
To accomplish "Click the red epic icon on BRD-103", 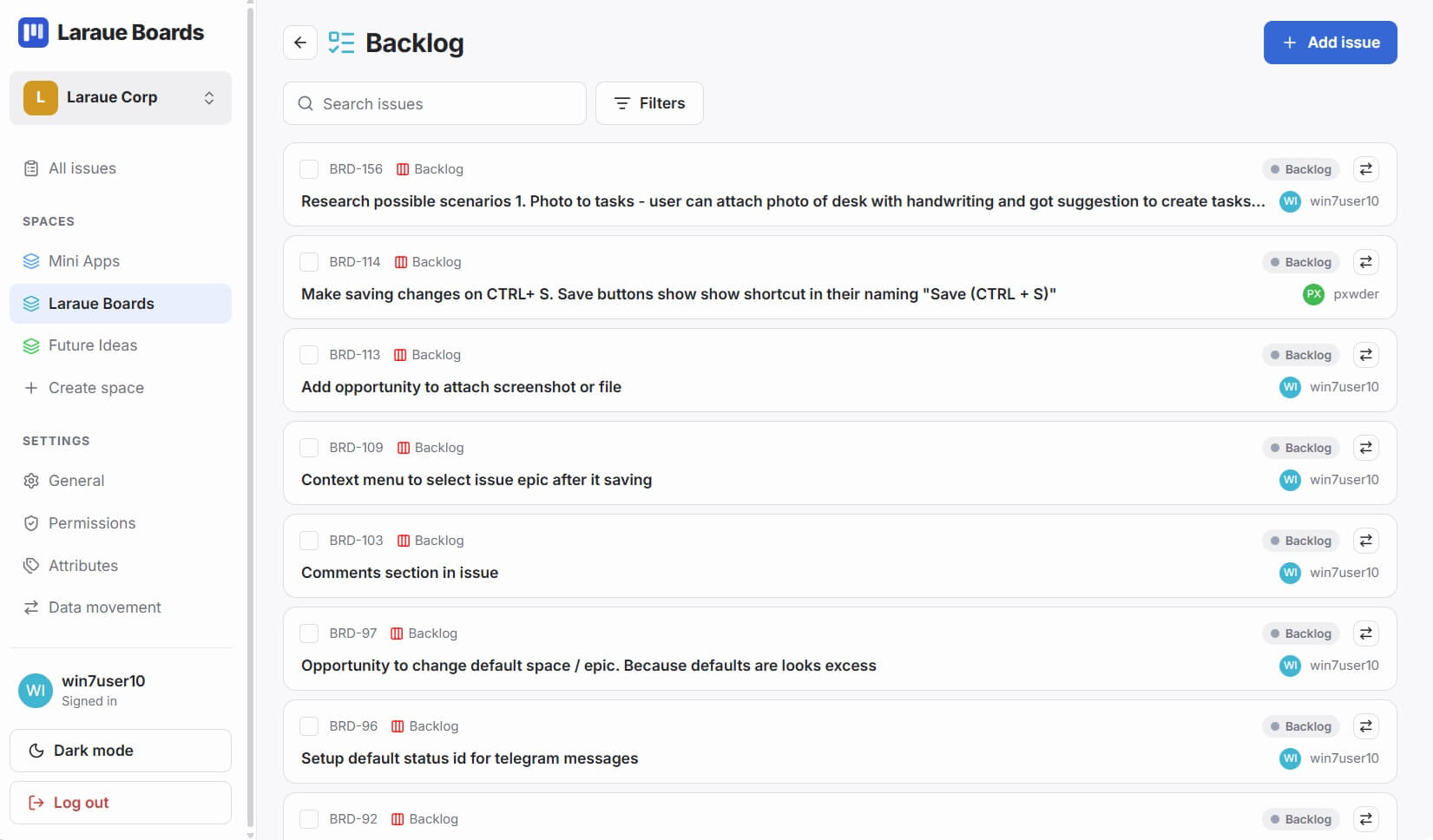I will (x=404, y=541).
